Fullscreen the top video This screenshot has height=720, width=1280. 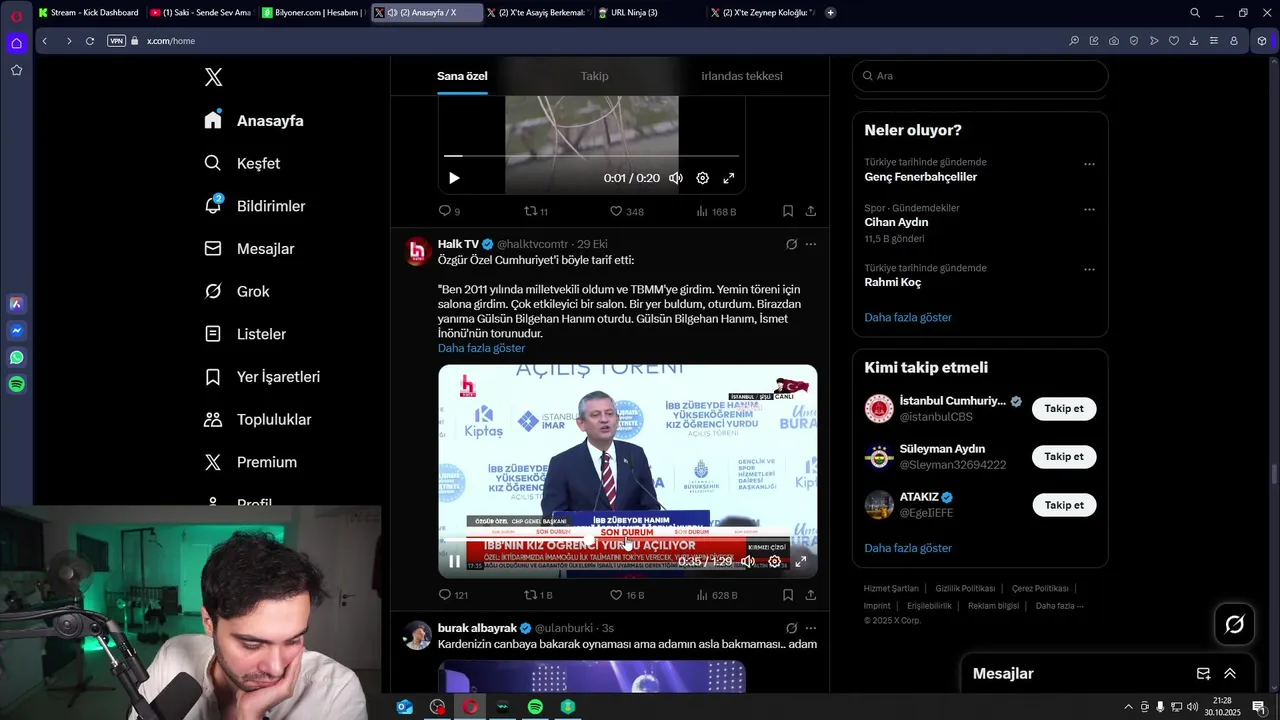[729, 178]
